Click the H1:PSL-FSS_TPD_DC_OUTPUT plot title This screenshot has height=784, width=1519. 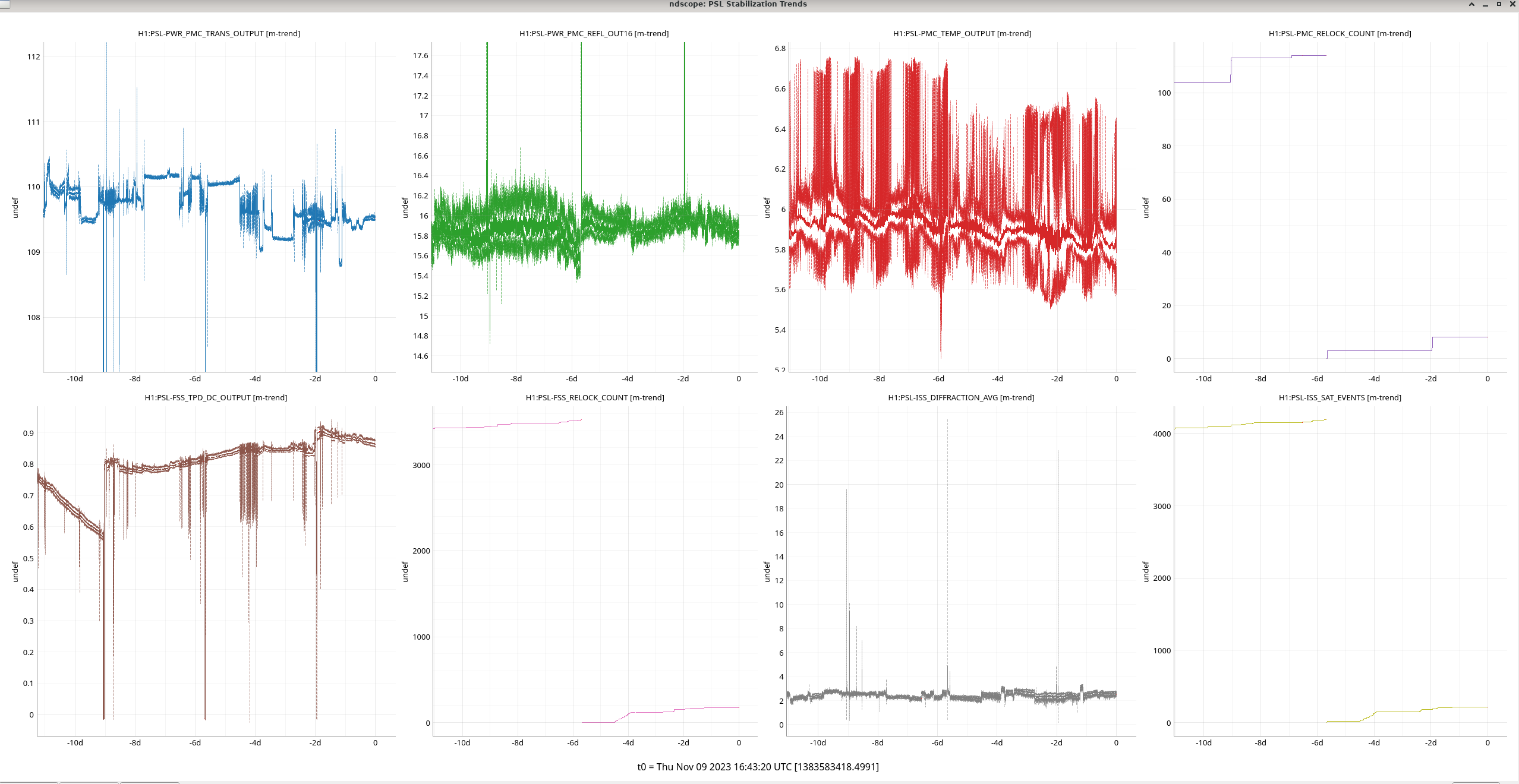pos(216,397)
